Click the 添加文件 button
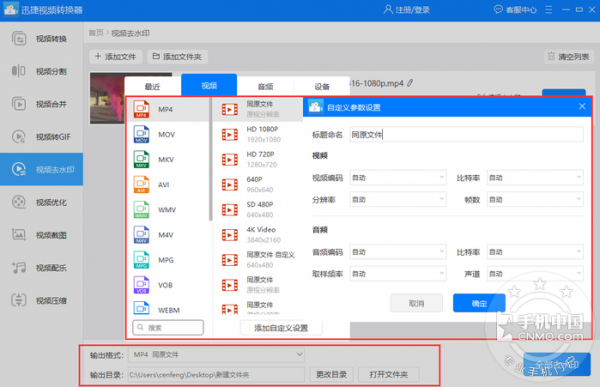This screenshot has height=387, width=600. tap(116, 57)
